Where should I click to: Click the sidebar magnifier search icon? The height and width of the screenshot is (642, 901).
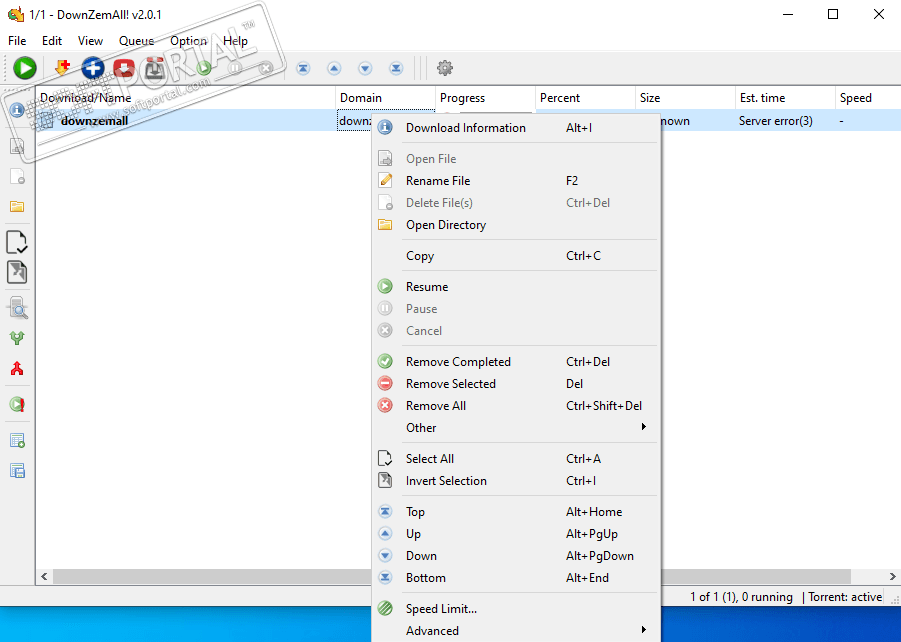coord(18,308)
